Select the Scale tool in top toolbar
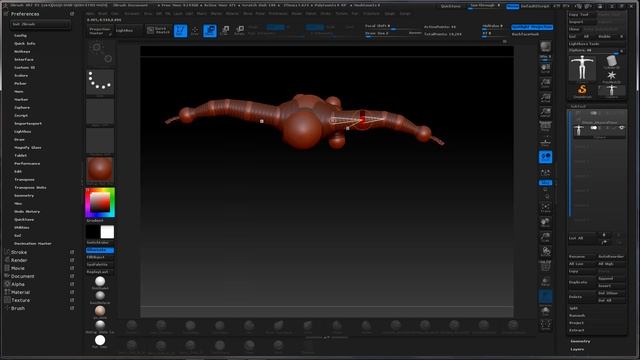 point(225,31)
